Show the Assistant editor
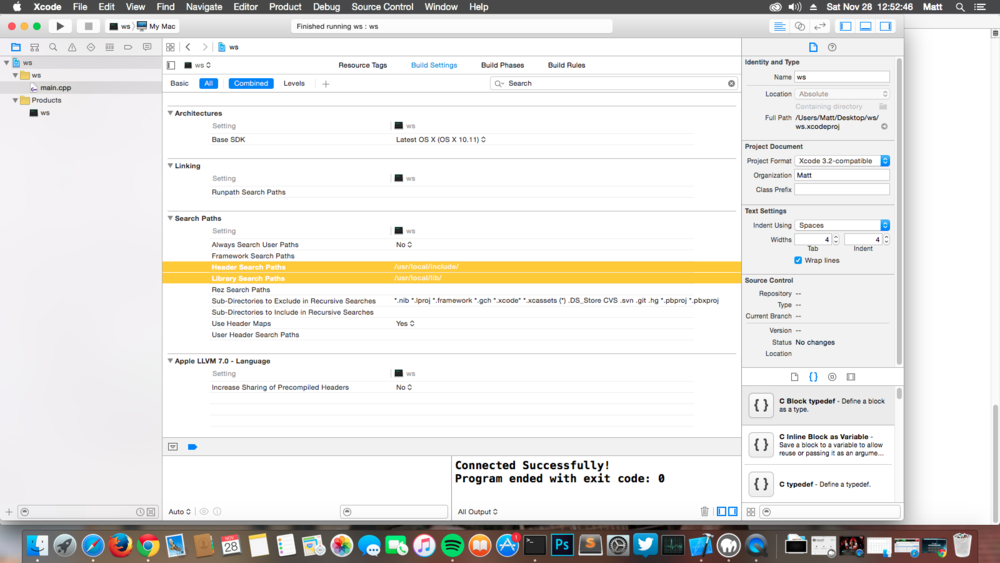 800,26
